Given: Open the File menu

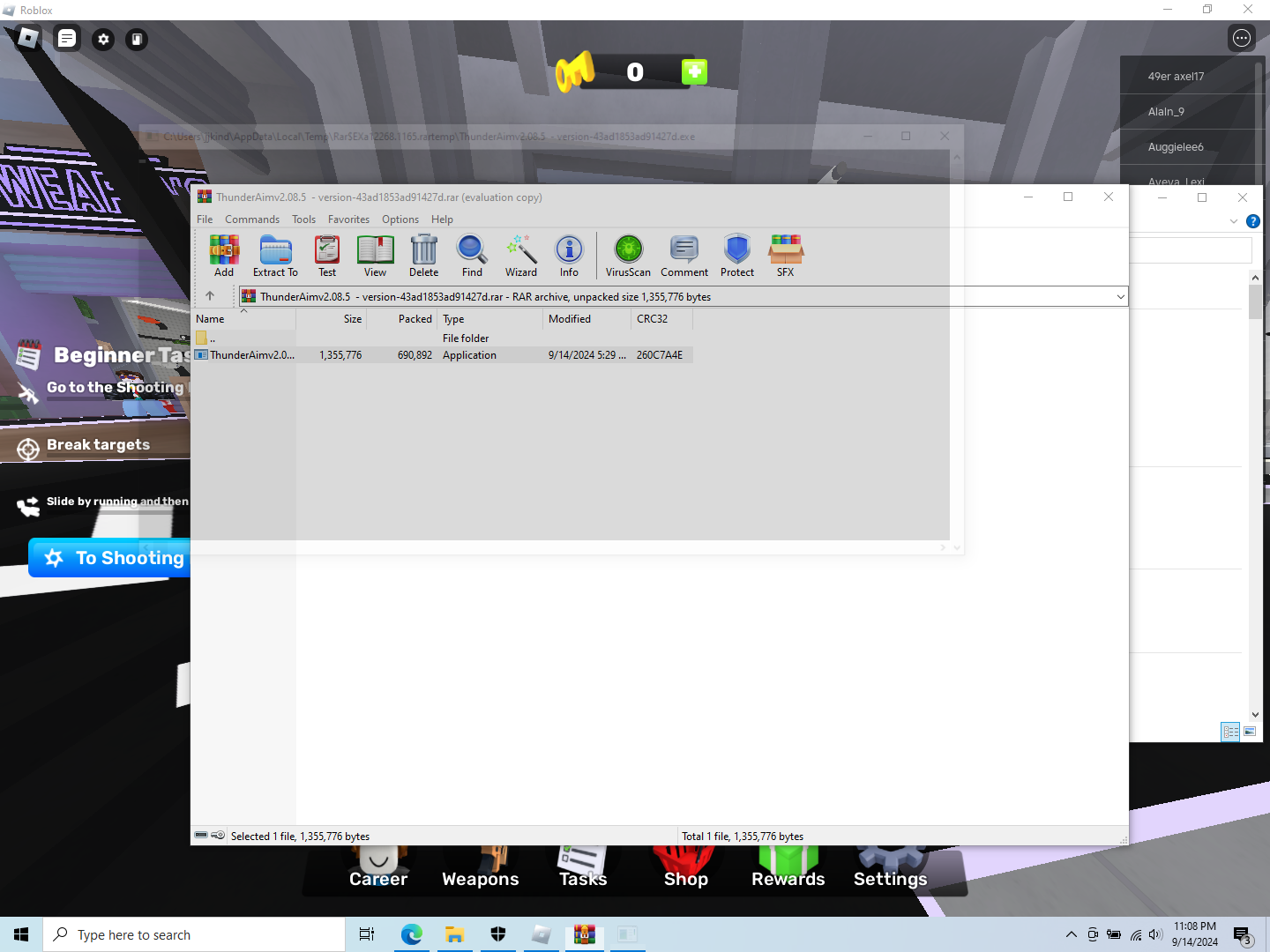Looking at the screenshot, I should coord(205,219).
